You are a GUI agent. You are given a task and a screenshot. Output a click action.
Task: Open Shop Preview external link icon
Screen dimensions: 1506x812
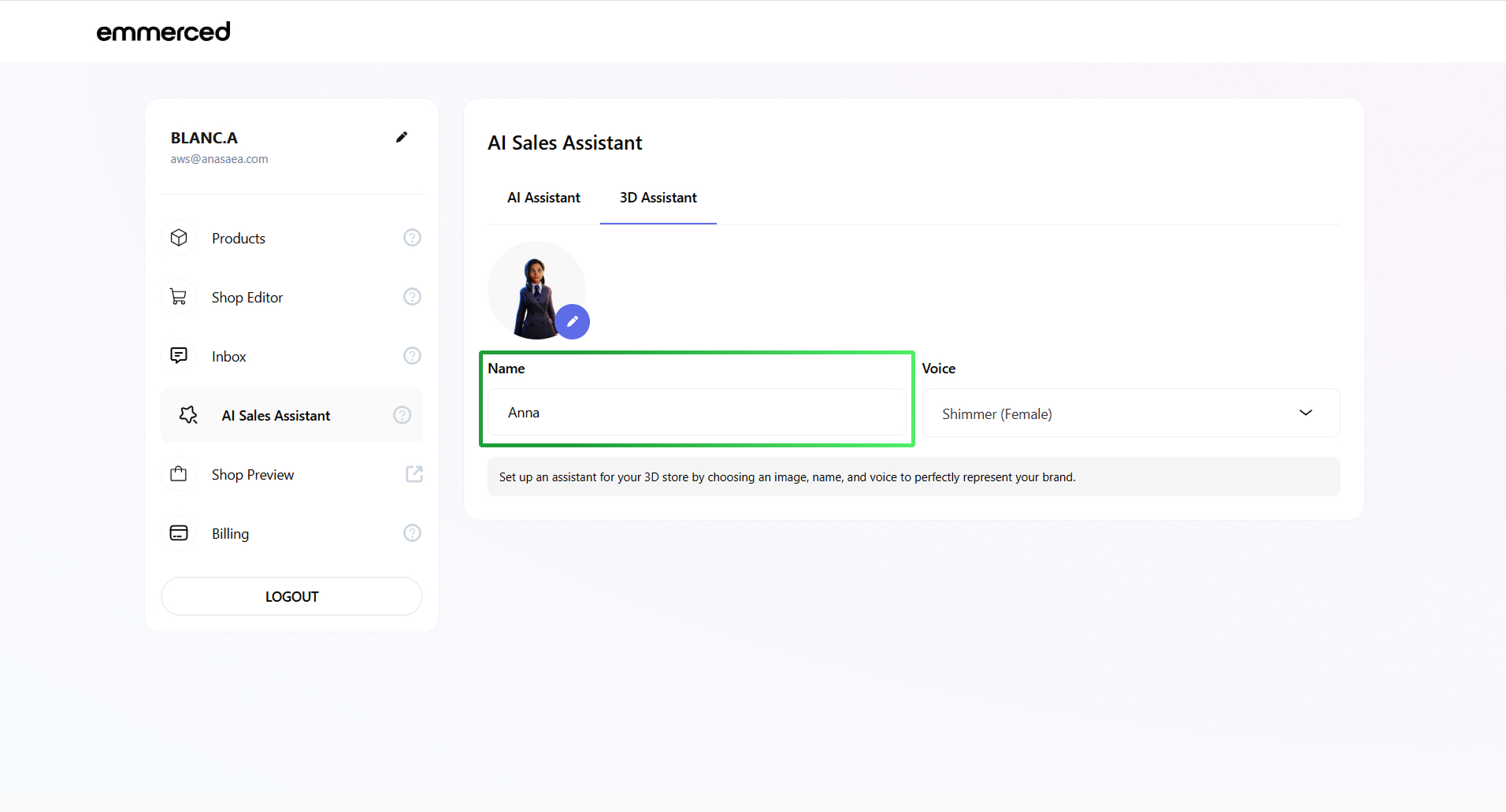pyautogui.click(x=414, y=474)
